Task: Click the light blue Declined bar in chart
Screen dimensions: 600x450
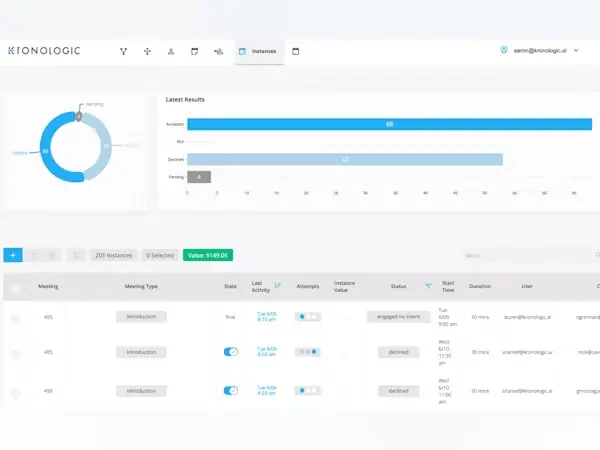Action: pos(345,160)
